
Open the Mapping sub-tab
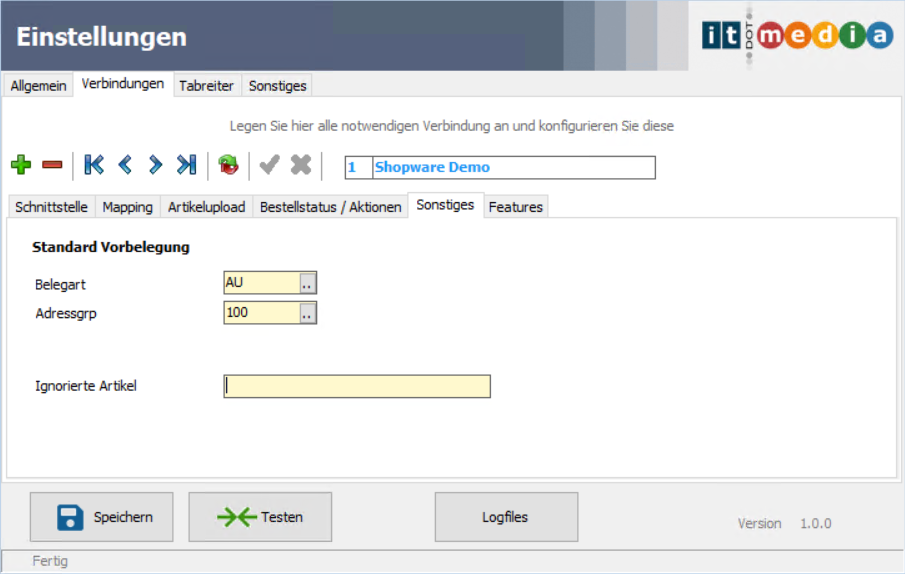tap(127, 207)
